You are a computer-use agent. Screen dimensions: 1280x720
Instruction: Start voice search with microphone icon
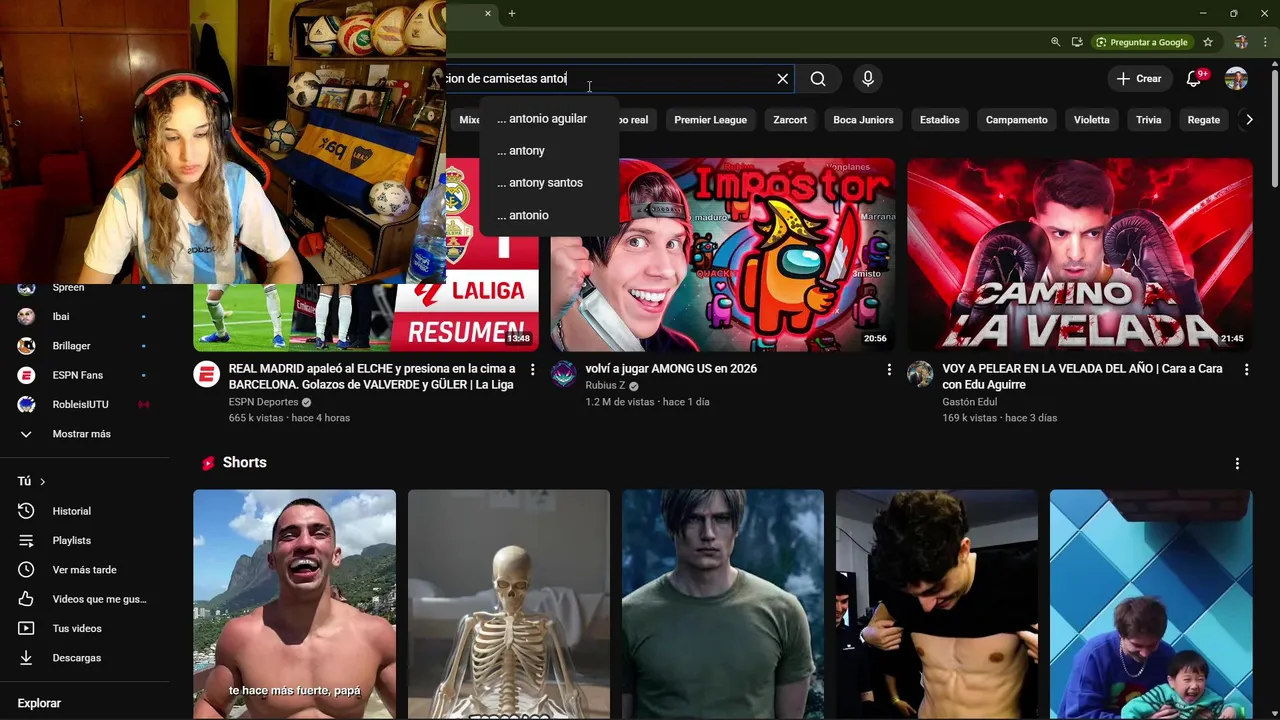pyautogui.click(x=868, y=79)
